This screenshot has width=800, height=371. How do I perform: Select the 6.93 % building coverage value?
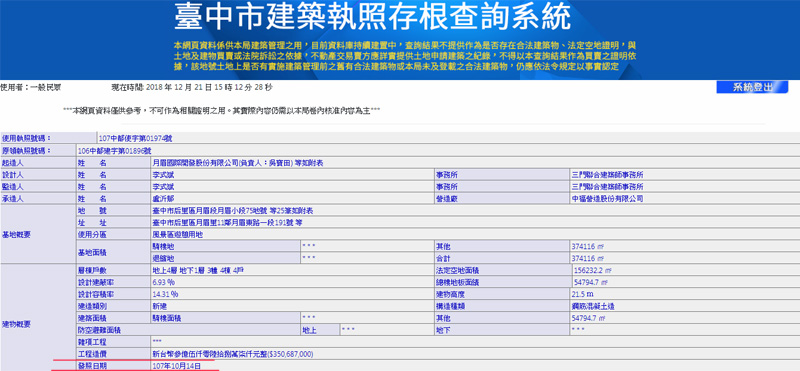164,282
